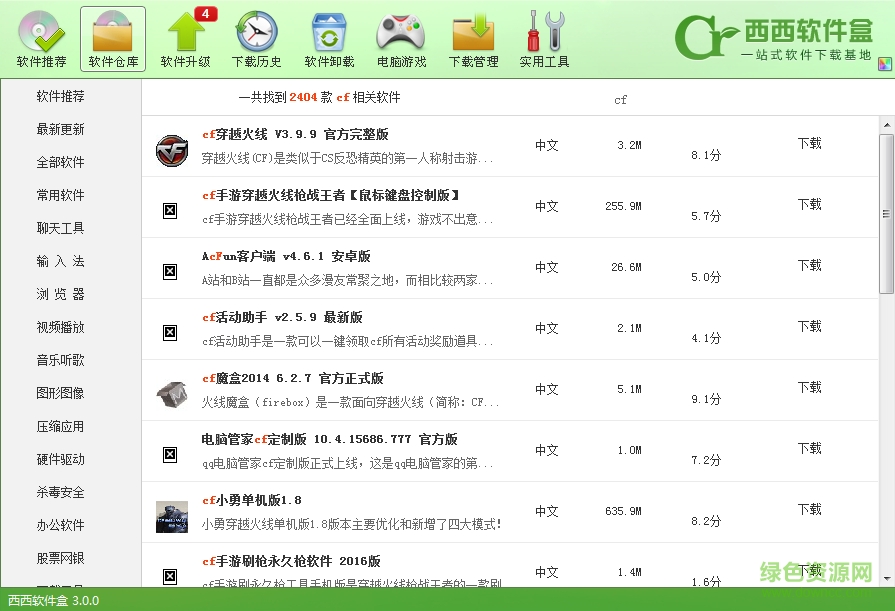Click the search box containing cf

620,99
